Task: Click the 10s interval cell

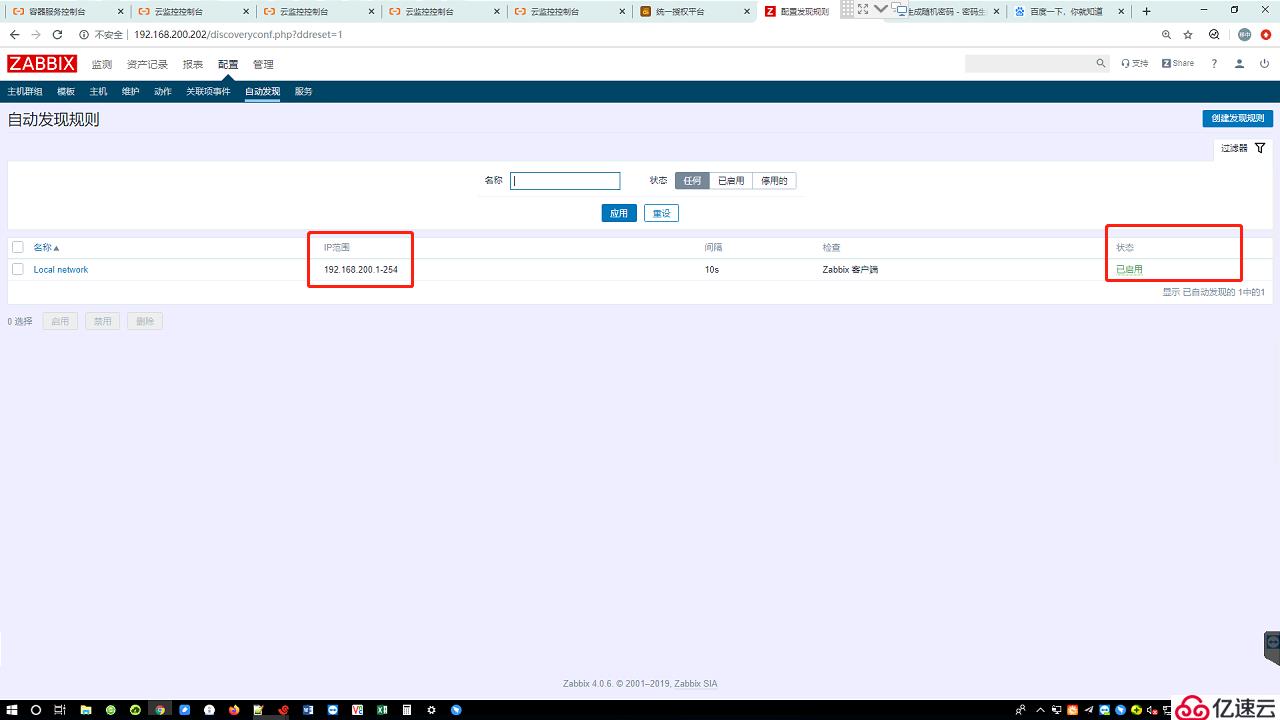Action: 711,270
